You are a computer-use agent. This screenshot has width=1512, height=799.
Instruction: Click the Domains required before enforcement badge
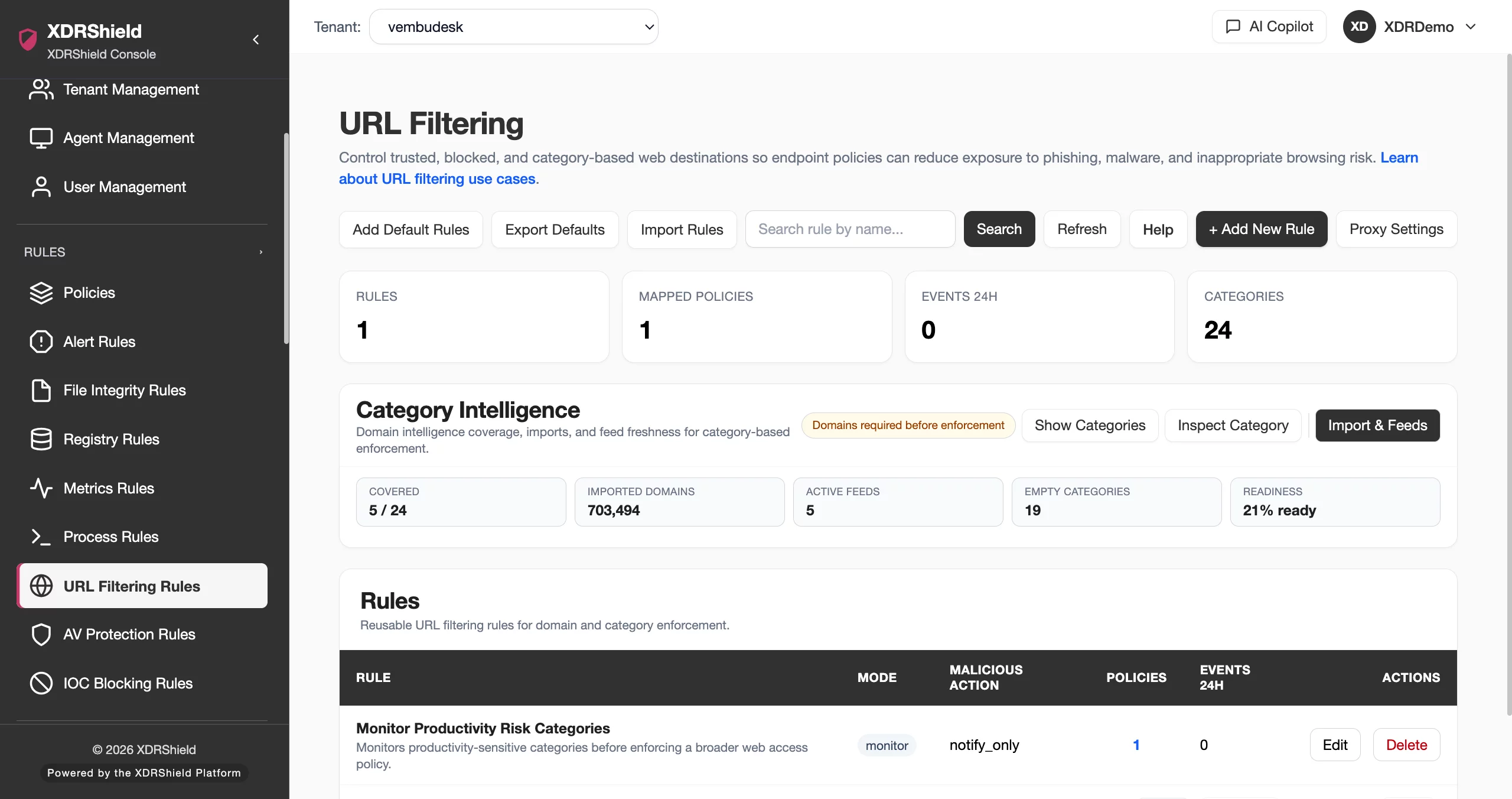coord(908,426)
